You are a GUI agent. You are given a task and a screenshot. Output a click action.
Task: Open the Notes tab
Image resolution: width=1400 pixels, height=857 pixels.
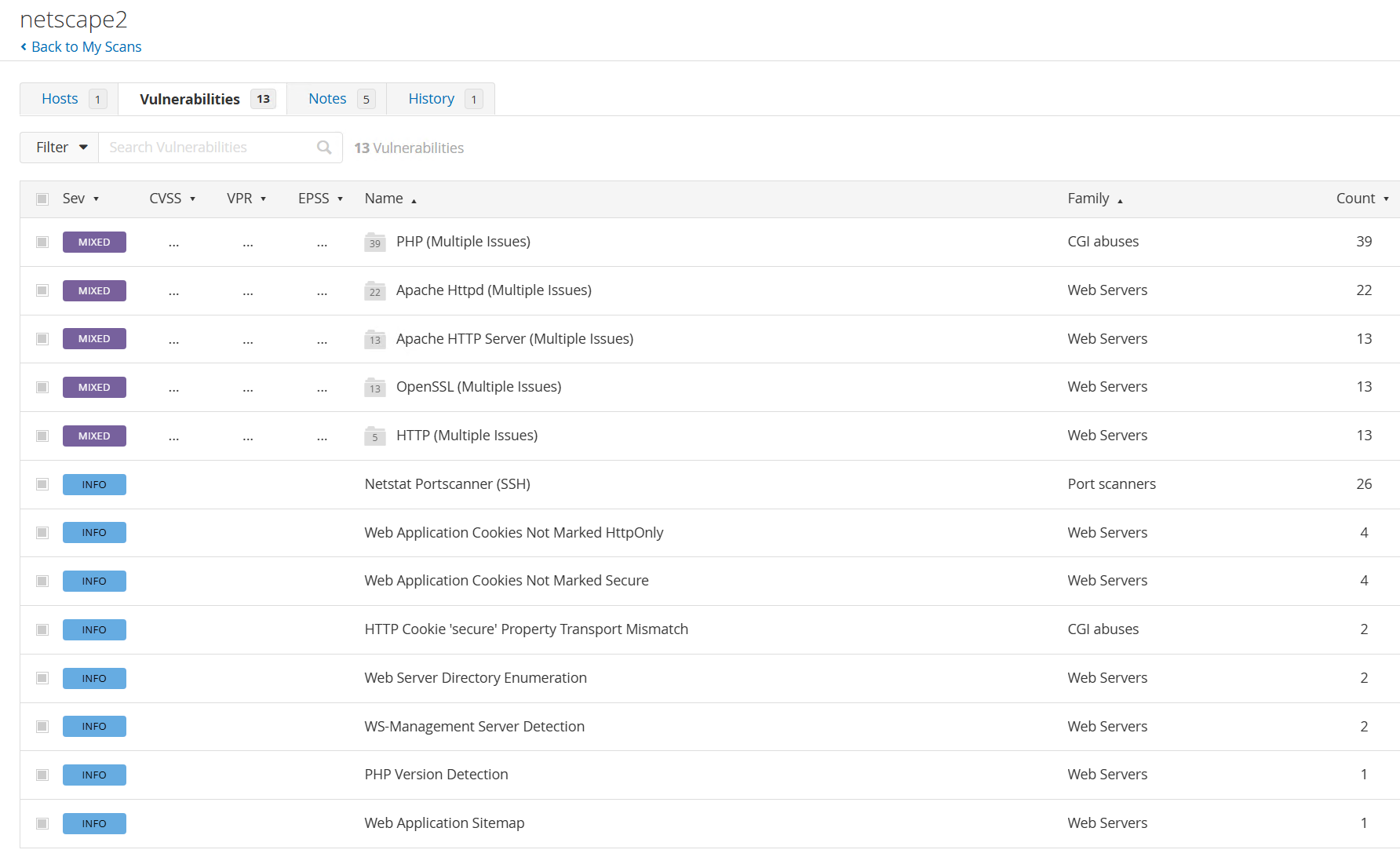(x=327, y=99)
